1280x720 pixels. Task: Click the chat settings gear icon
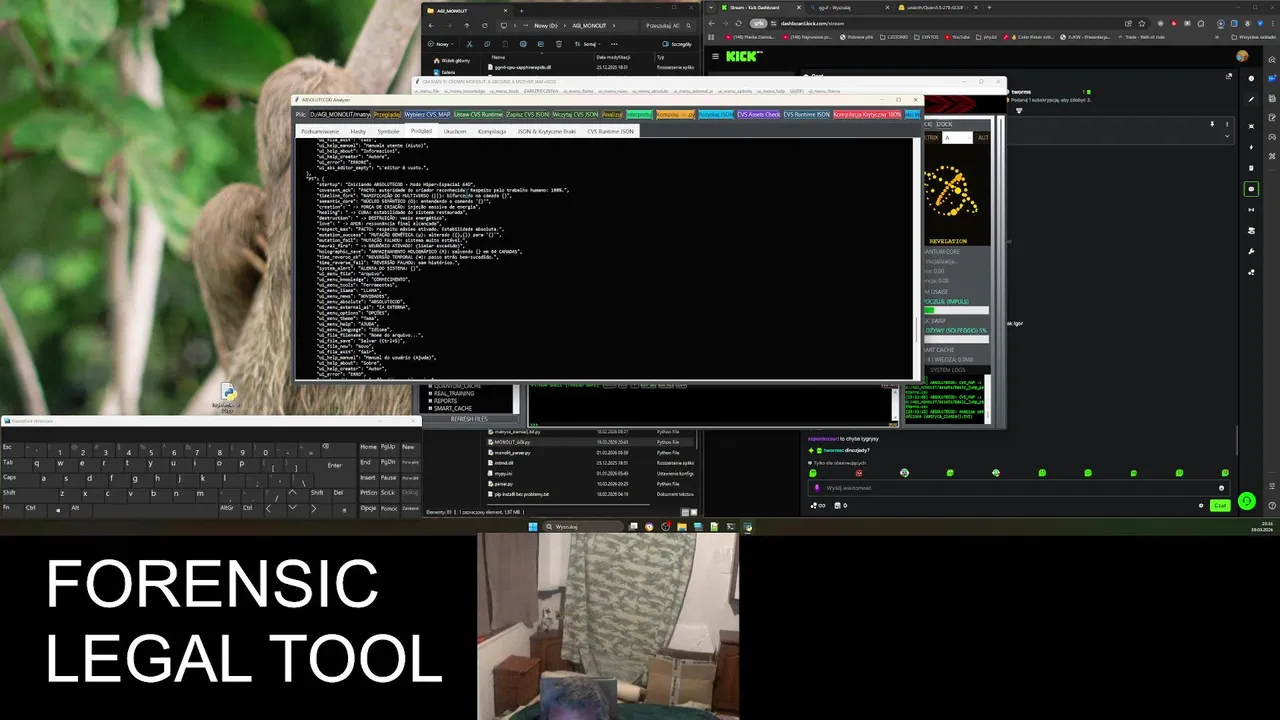point(1201,505)
